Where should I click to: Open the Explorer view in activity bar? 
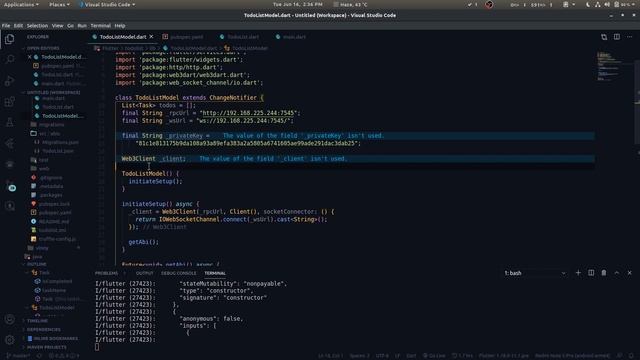(x=9, y=39)
